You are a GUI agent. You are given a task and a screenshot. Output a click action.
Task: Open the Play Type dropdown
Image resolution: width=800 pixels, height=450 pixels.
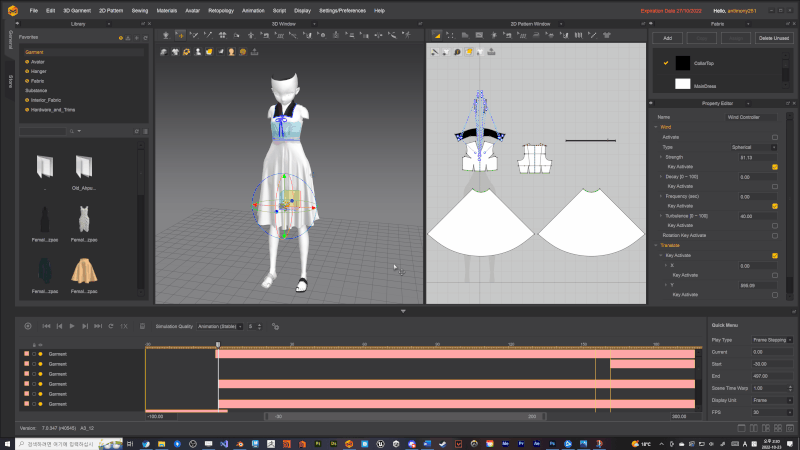[x=772, y=340]
